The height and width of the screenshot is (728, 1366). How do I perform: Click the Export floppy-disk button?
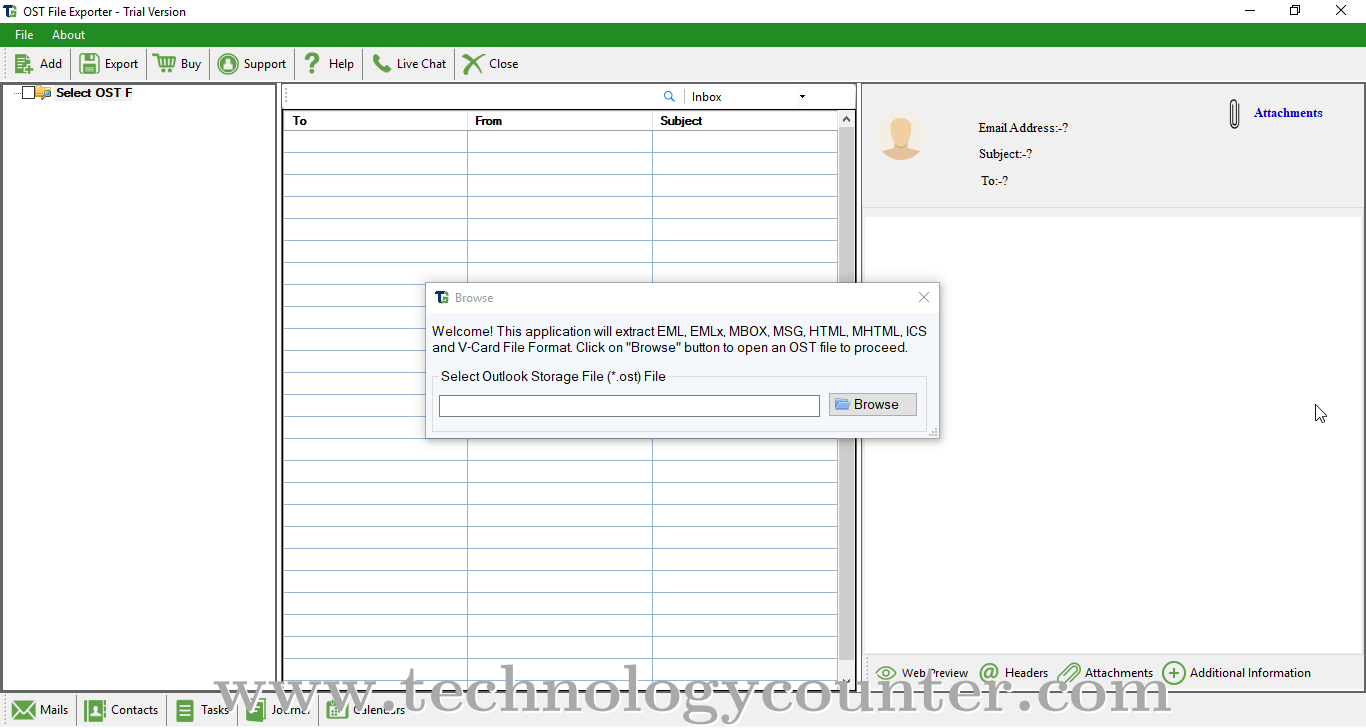pos(109,64)
